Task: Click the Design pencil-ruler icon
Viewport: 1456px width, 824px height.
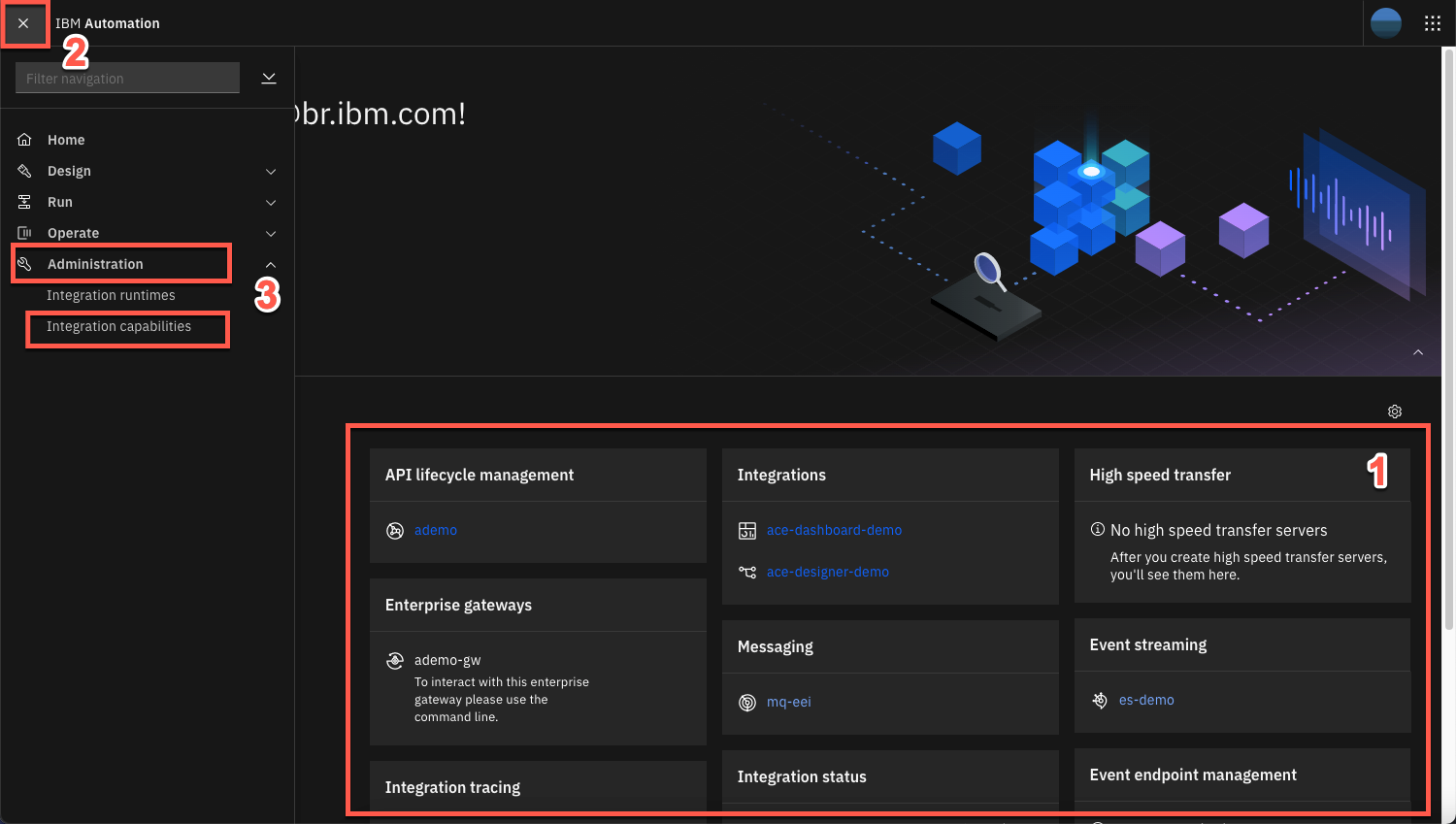Action: tap(24, 171)
